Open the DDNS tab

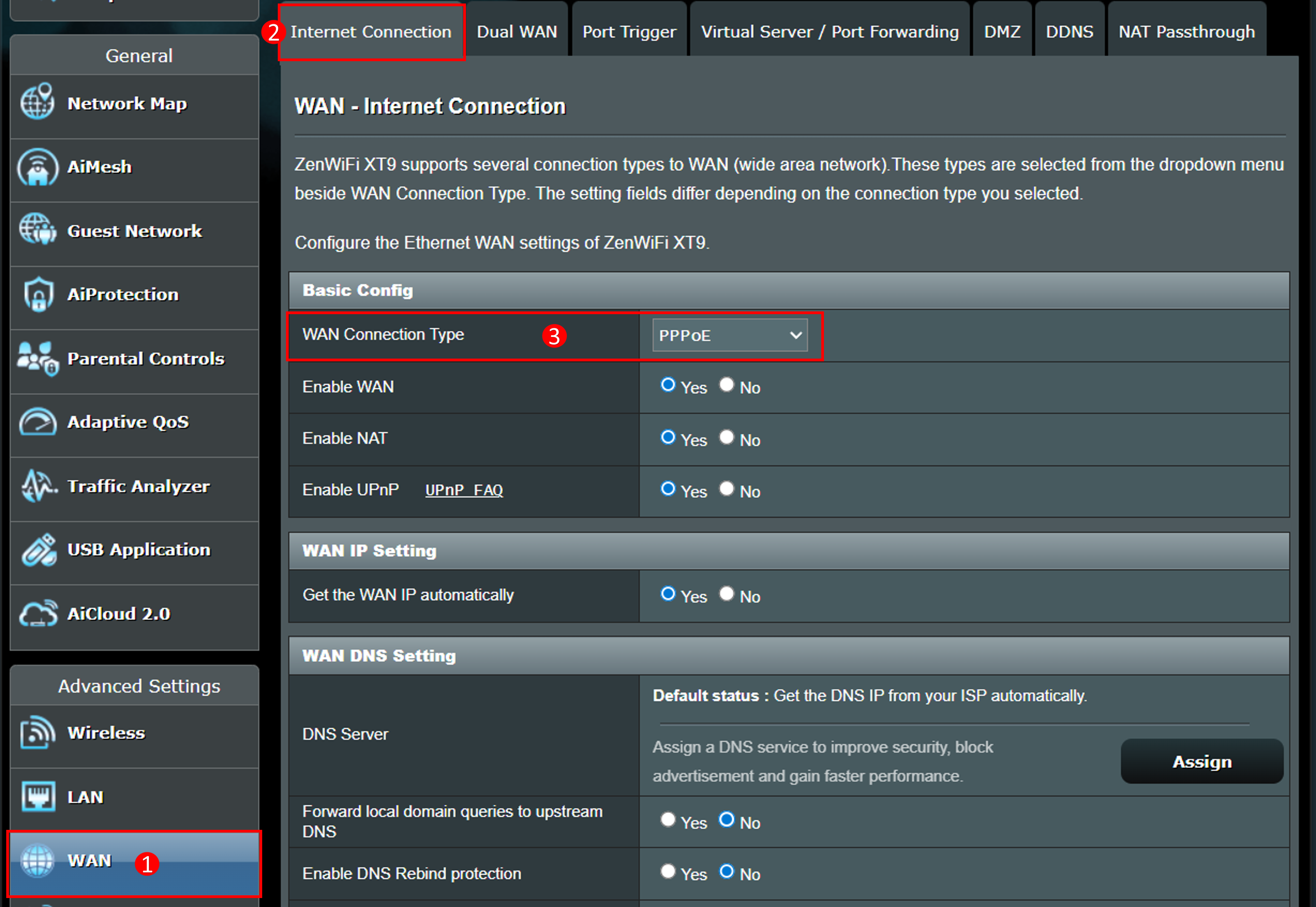click(x=1069, y=32)
